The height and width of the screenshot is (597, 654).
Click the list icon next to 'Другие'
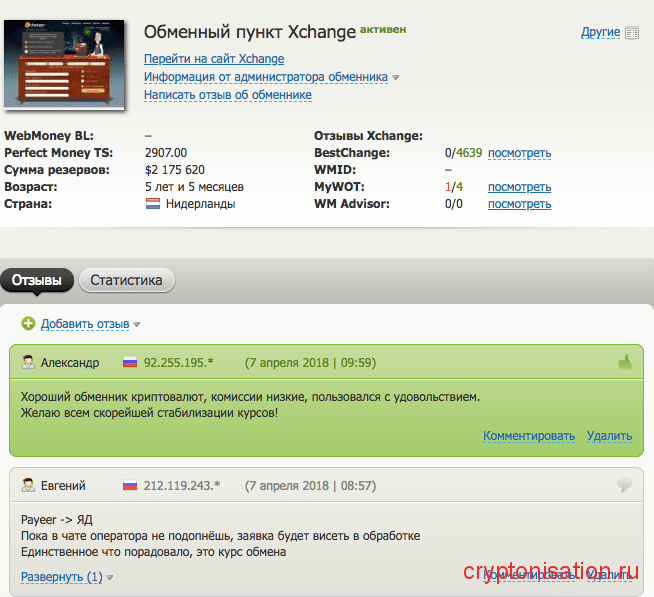coord(632,33)
